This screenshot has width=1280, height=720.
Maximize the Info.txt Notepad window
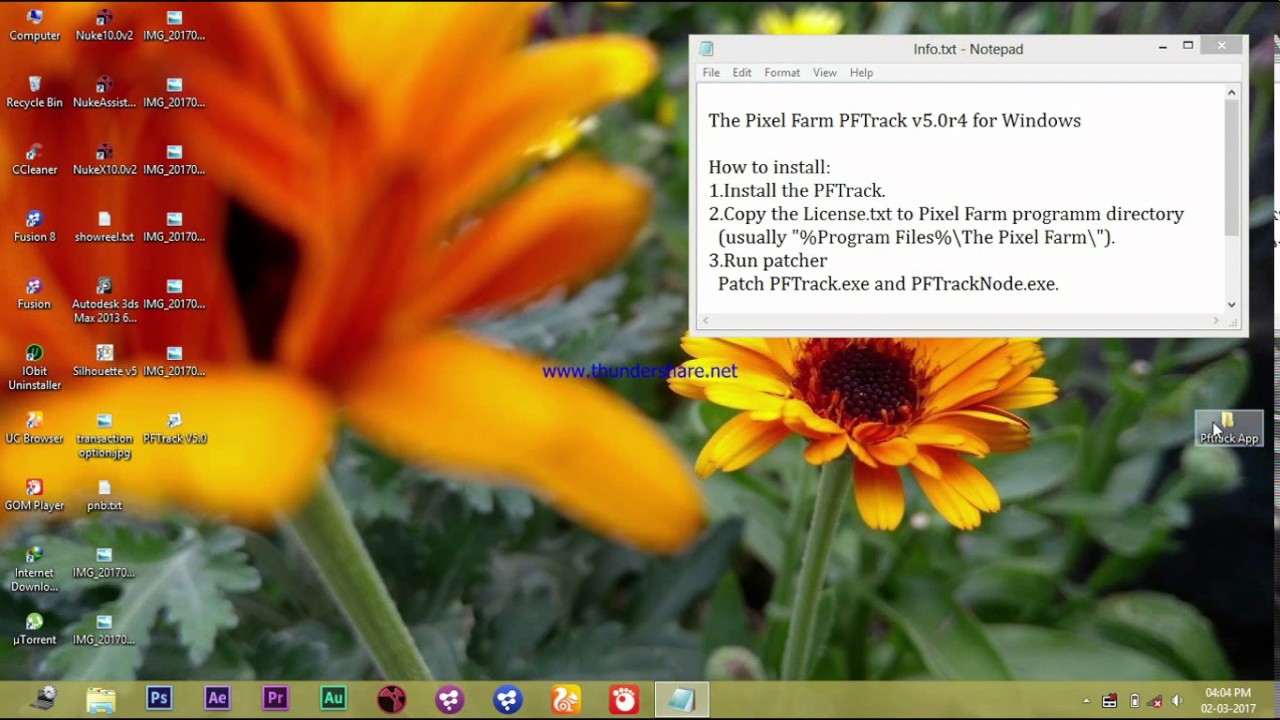pyautogui.click(x=1188, y=46)
